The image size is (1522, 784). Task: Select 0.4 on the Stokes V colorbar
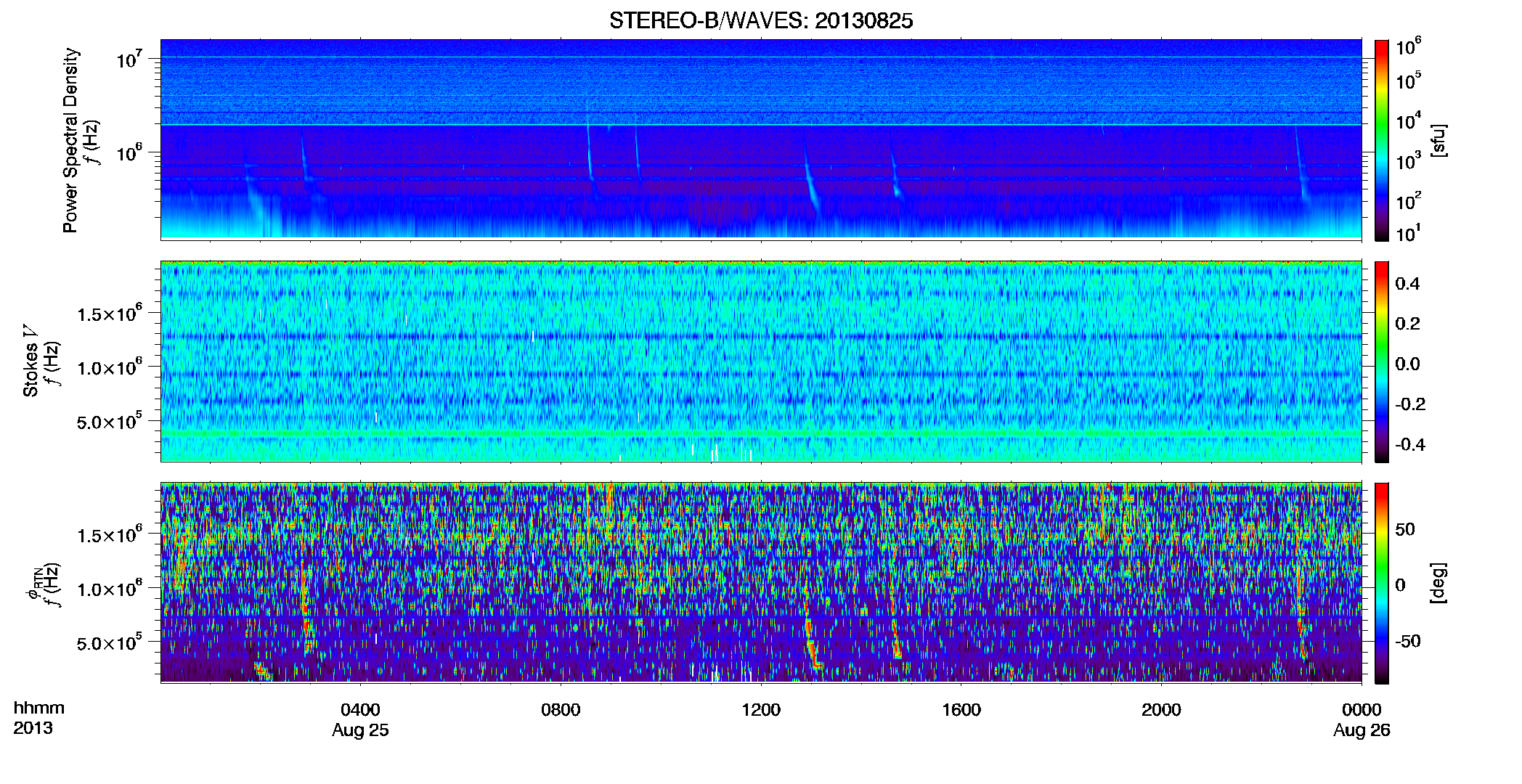[1407, 283]
